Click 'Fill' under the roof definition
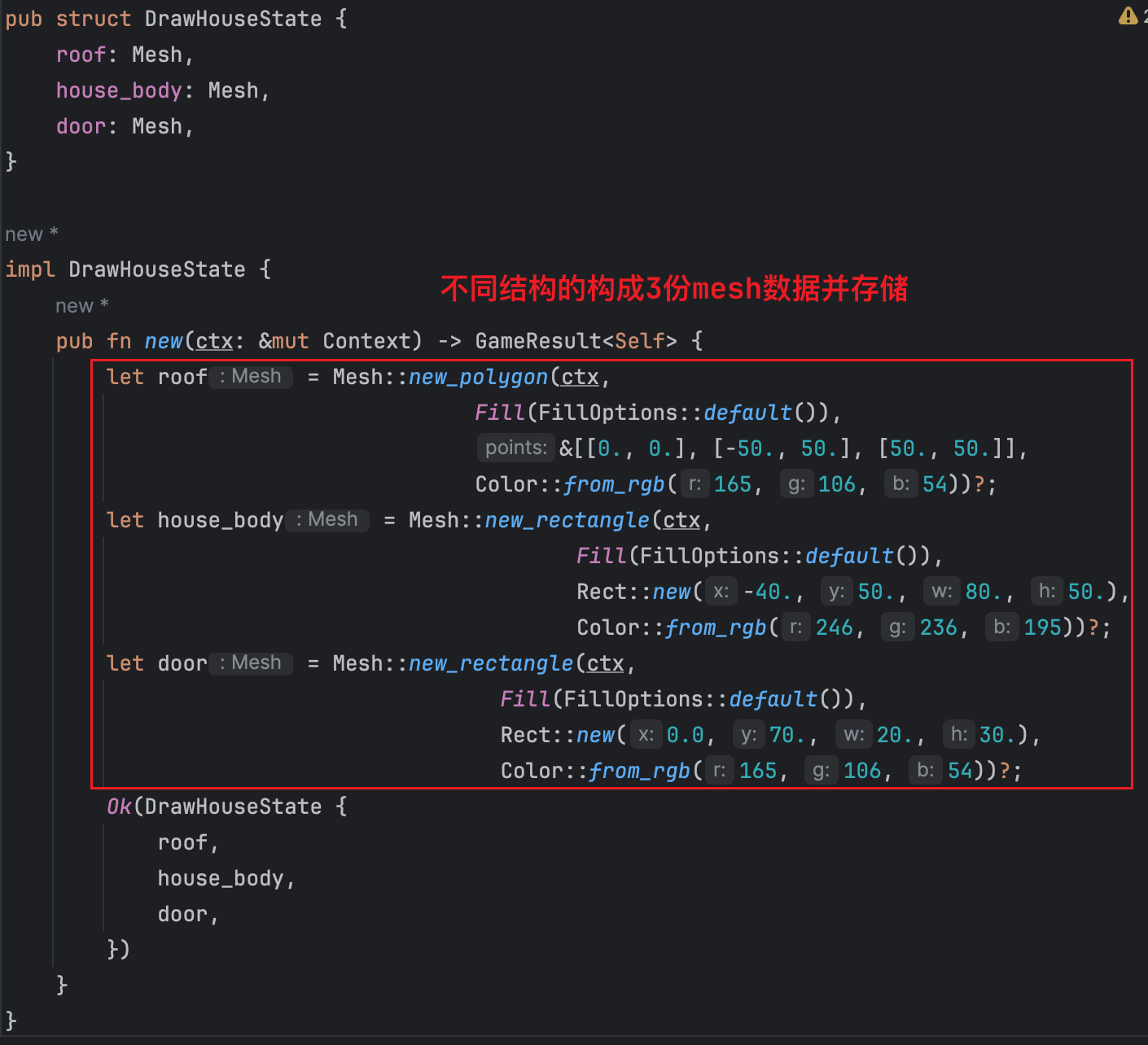 501,413
